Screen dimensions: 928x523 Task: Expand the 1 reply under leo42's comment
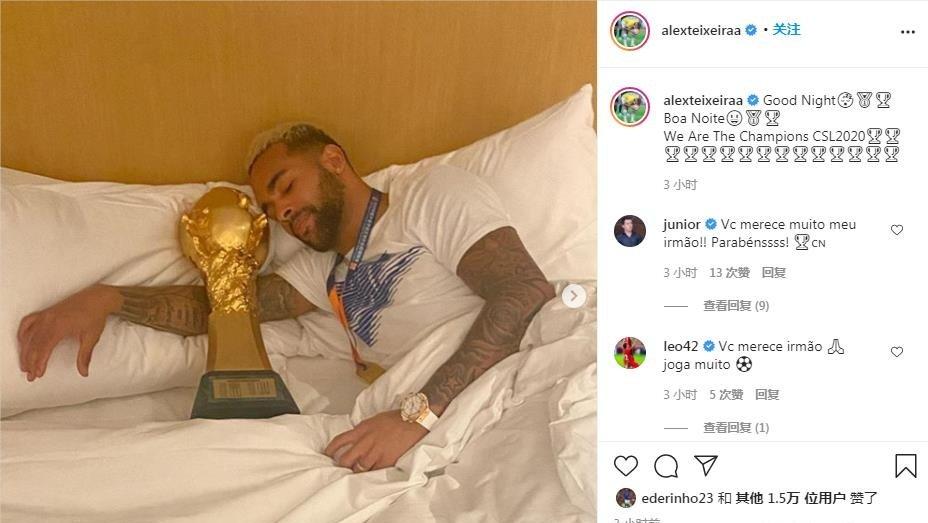click(x=736, y=428)
